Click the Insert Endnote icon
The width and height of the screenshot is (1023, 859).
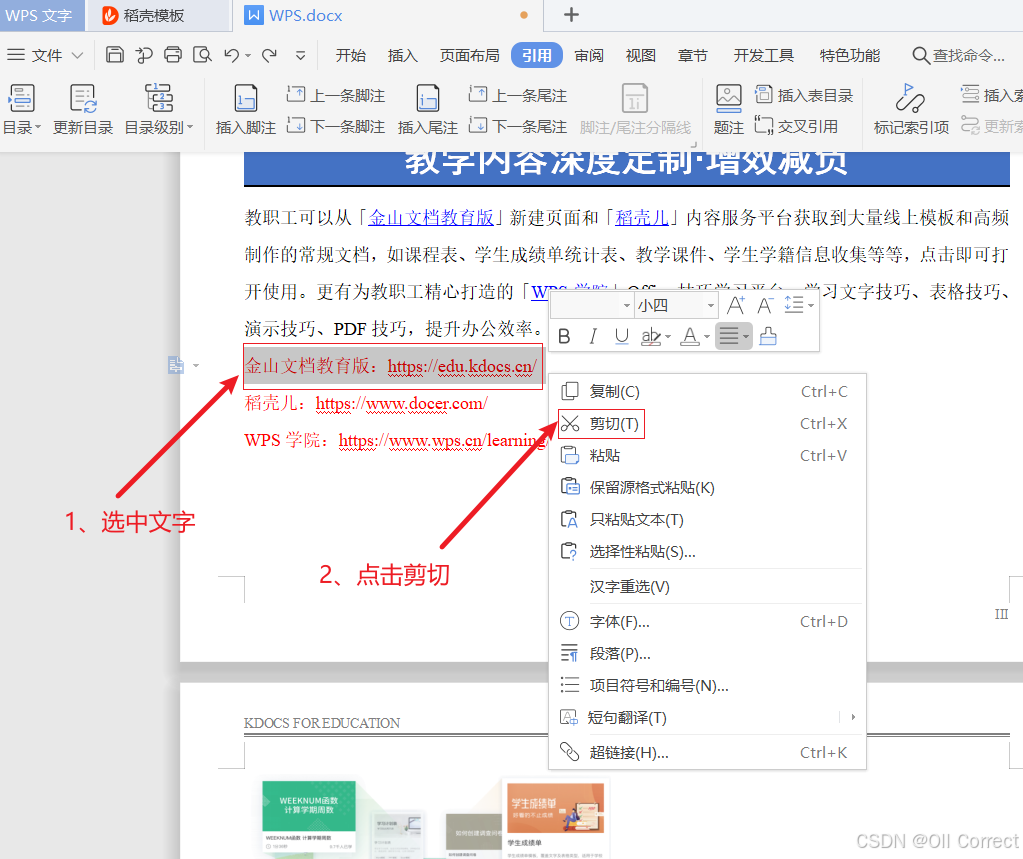point(427,99)
